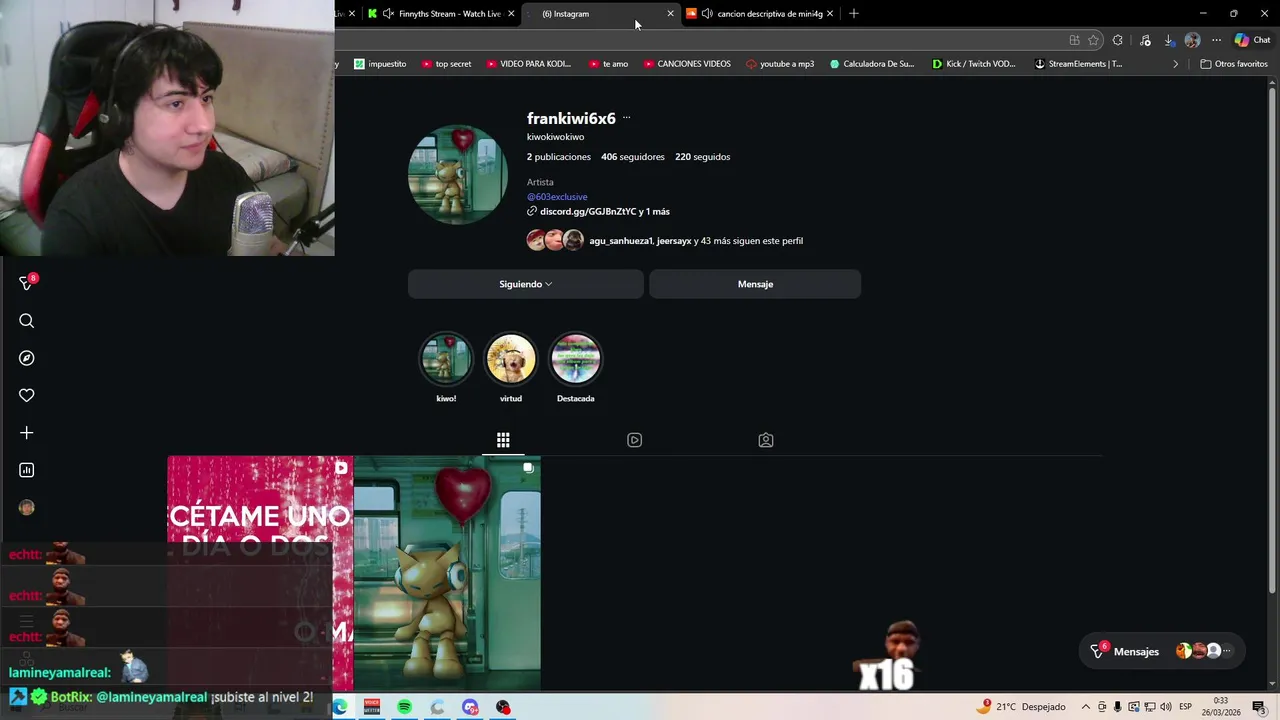This screenshot has height=720, width=1280.
Task: View 406 seguidores list
Action: pos(632,157)
